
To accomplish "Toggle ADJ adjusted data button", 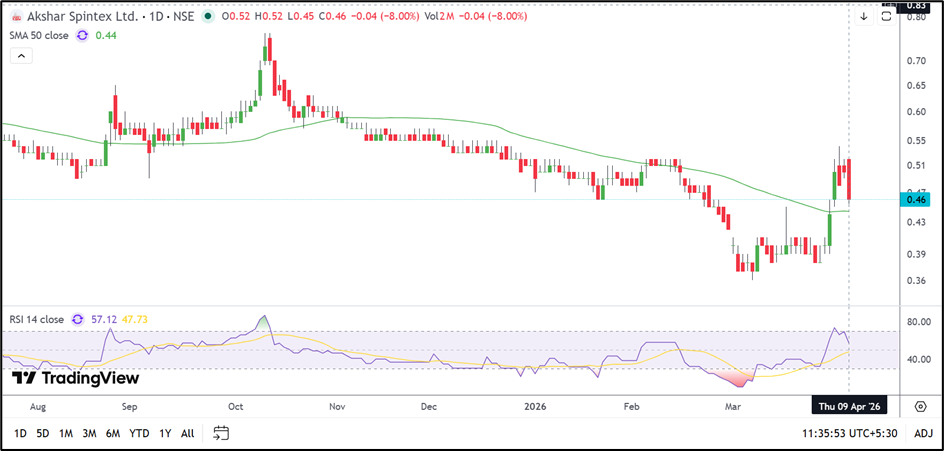I will pyautogui.click(x=923, y=433).
